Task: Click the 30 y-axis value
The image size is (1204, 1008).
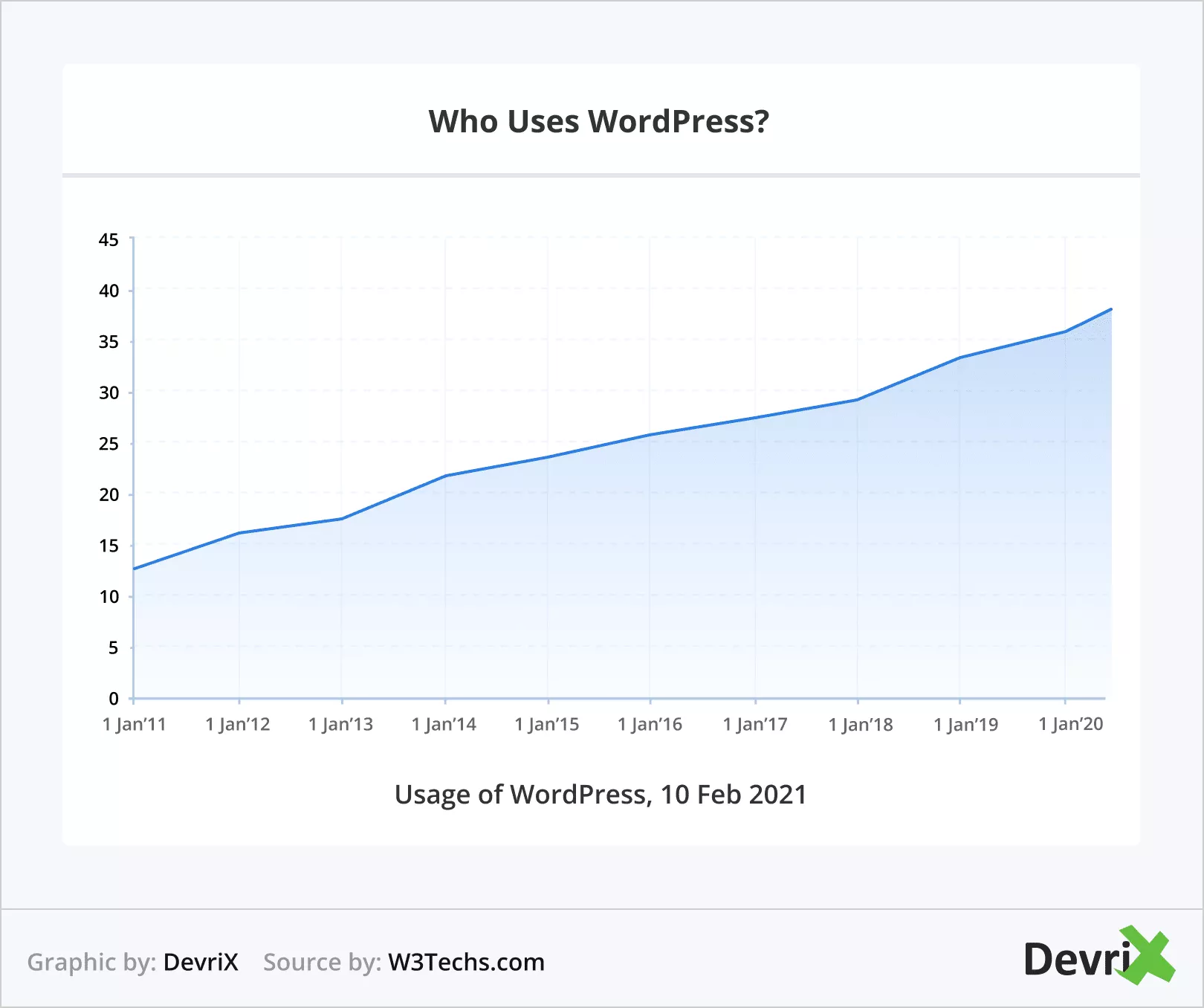Action: pos(109,392)
